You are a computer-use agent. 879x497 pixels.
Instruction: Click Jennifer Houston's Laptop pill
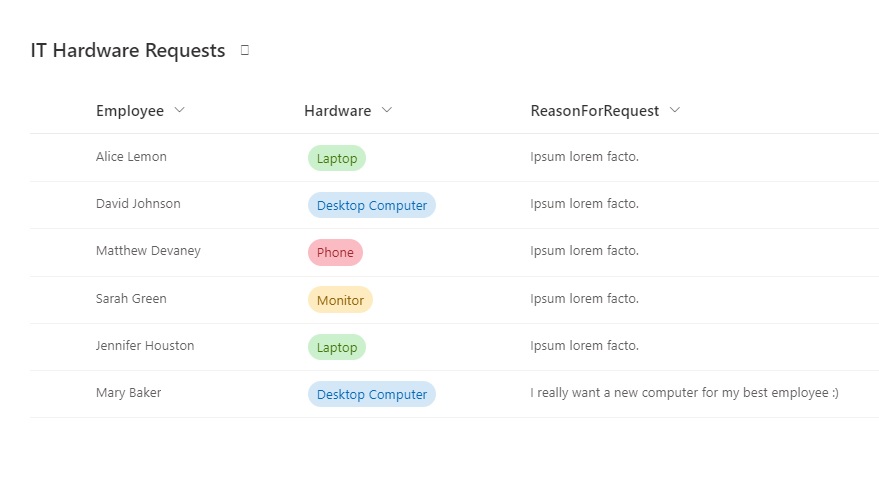point(337,347)
